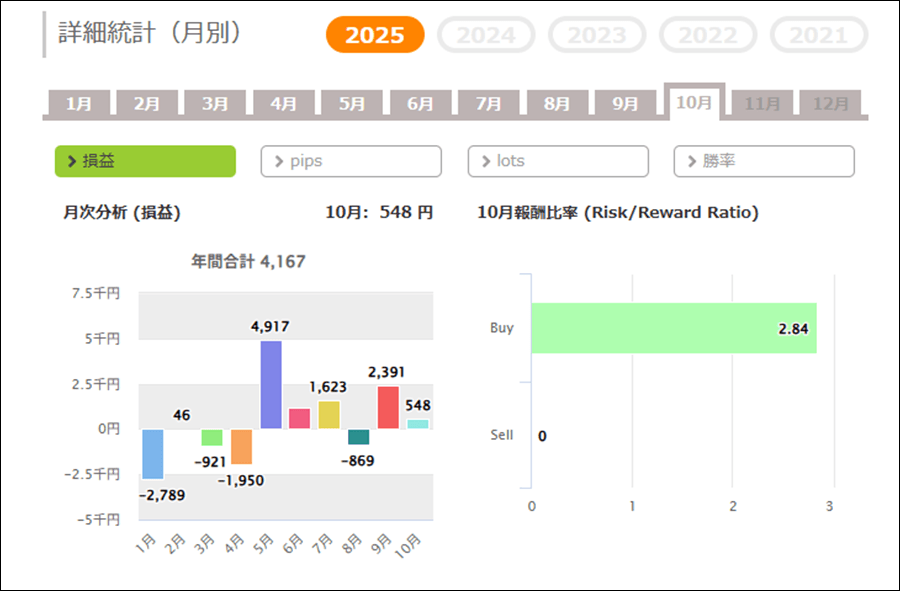
Task: Open the 2021 yearly statistics
Action: [818, 36]
